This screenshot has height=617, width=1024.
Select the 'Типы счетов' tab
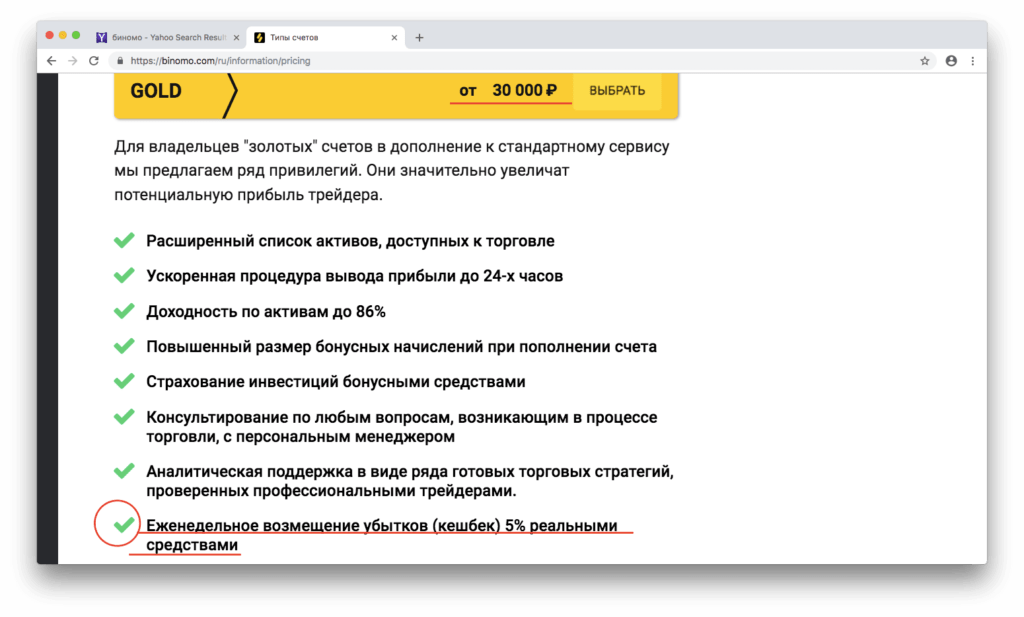tap(320, 36)
